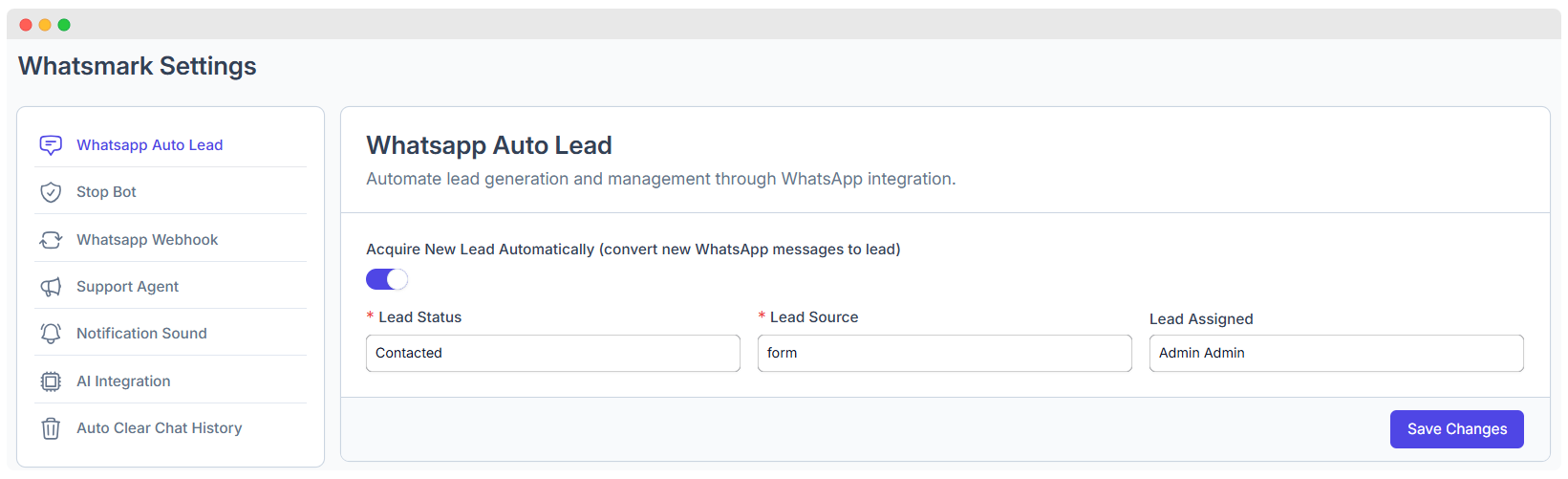1568x479 pixels.
Task: Click the bell icon for Notification Sound
Action: pyautogui.click(x=51, y=334)
